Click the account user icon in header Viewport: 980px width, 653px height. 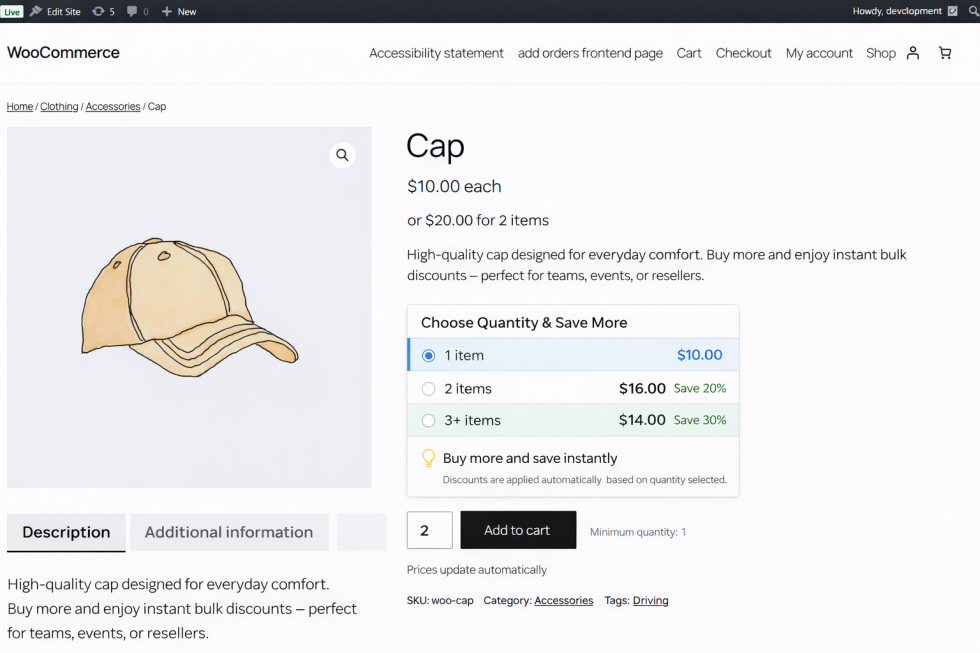click(912, 53)
